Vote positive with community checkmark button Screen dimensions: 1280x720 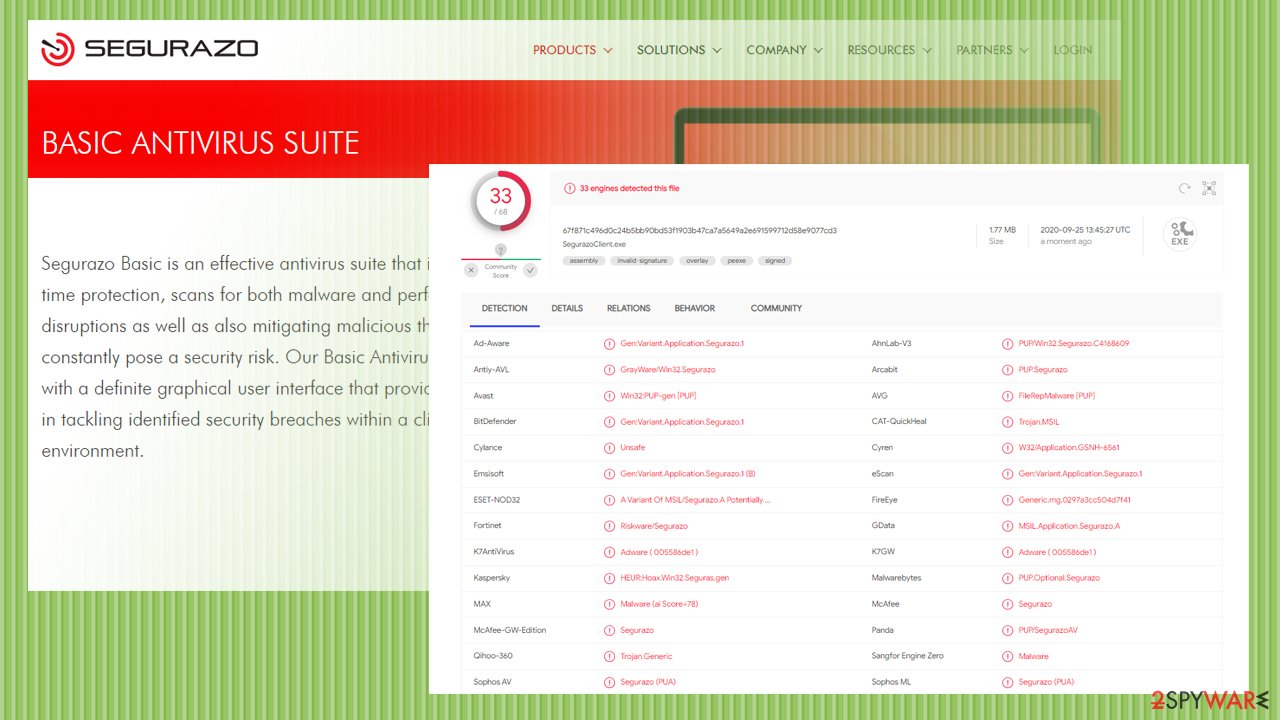(530, 270)
